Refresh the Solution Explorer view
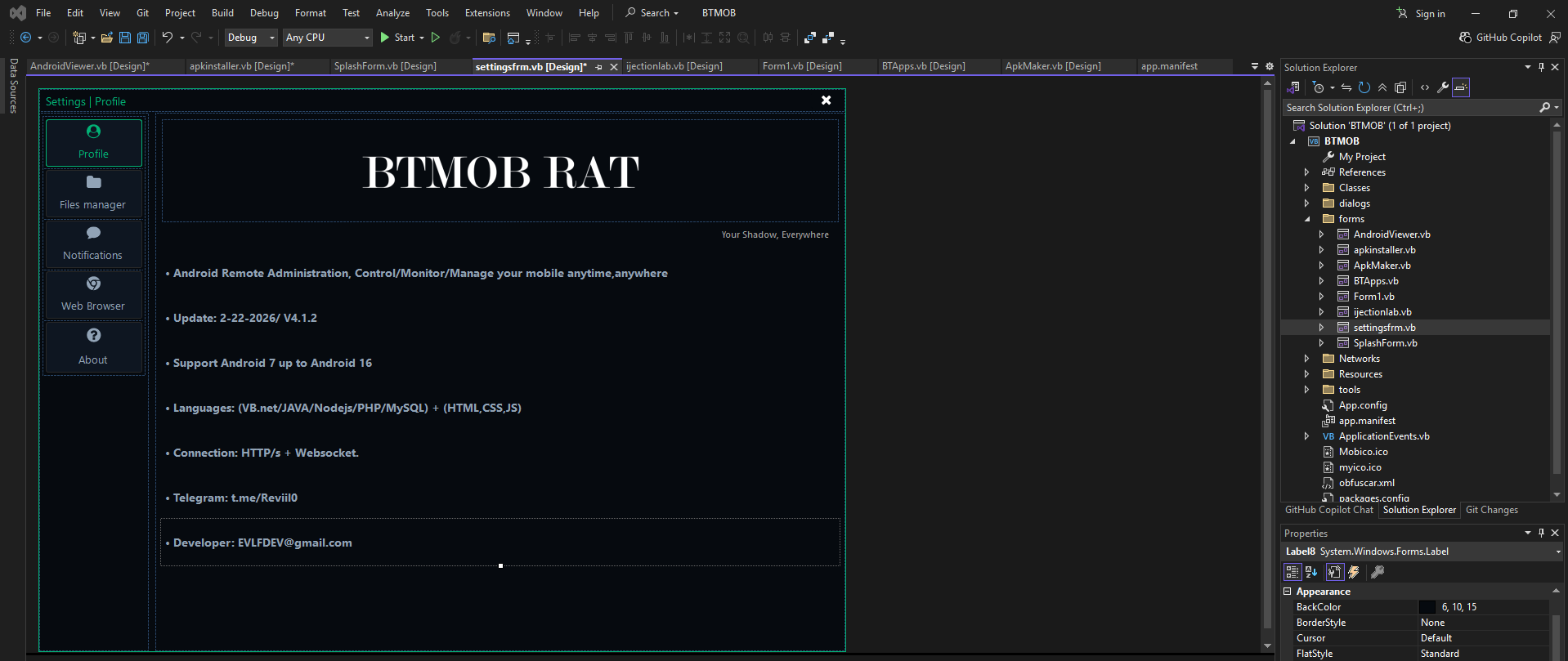1568x661 pixels. (1364, 87)
